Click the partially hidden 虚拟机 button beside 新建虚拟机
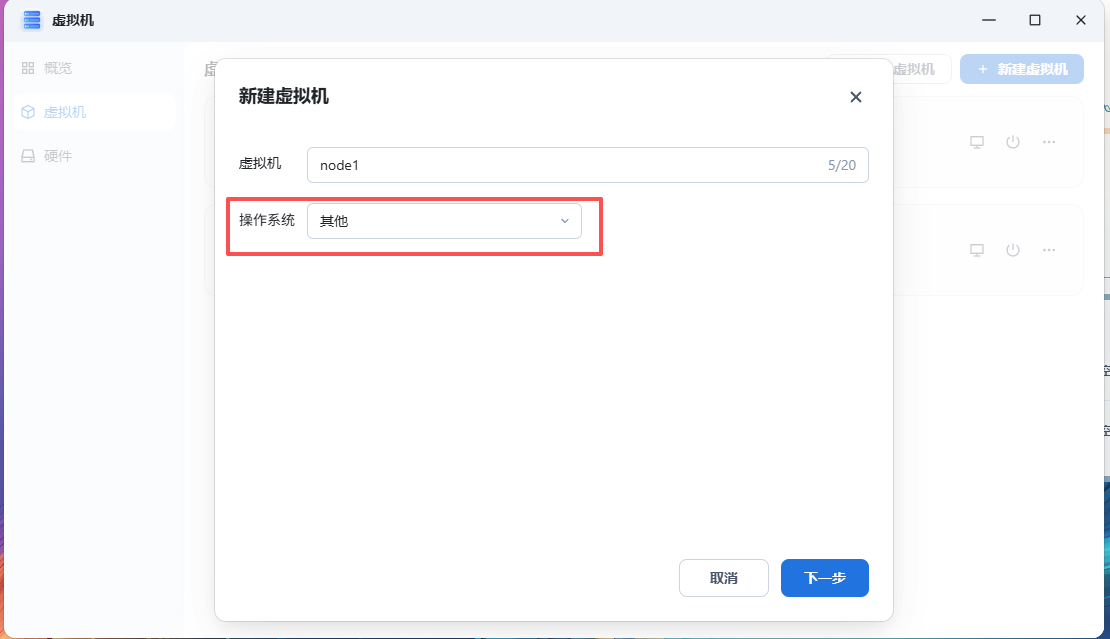This screenshot has height=639, width=1110. click(x=921, y=69)
